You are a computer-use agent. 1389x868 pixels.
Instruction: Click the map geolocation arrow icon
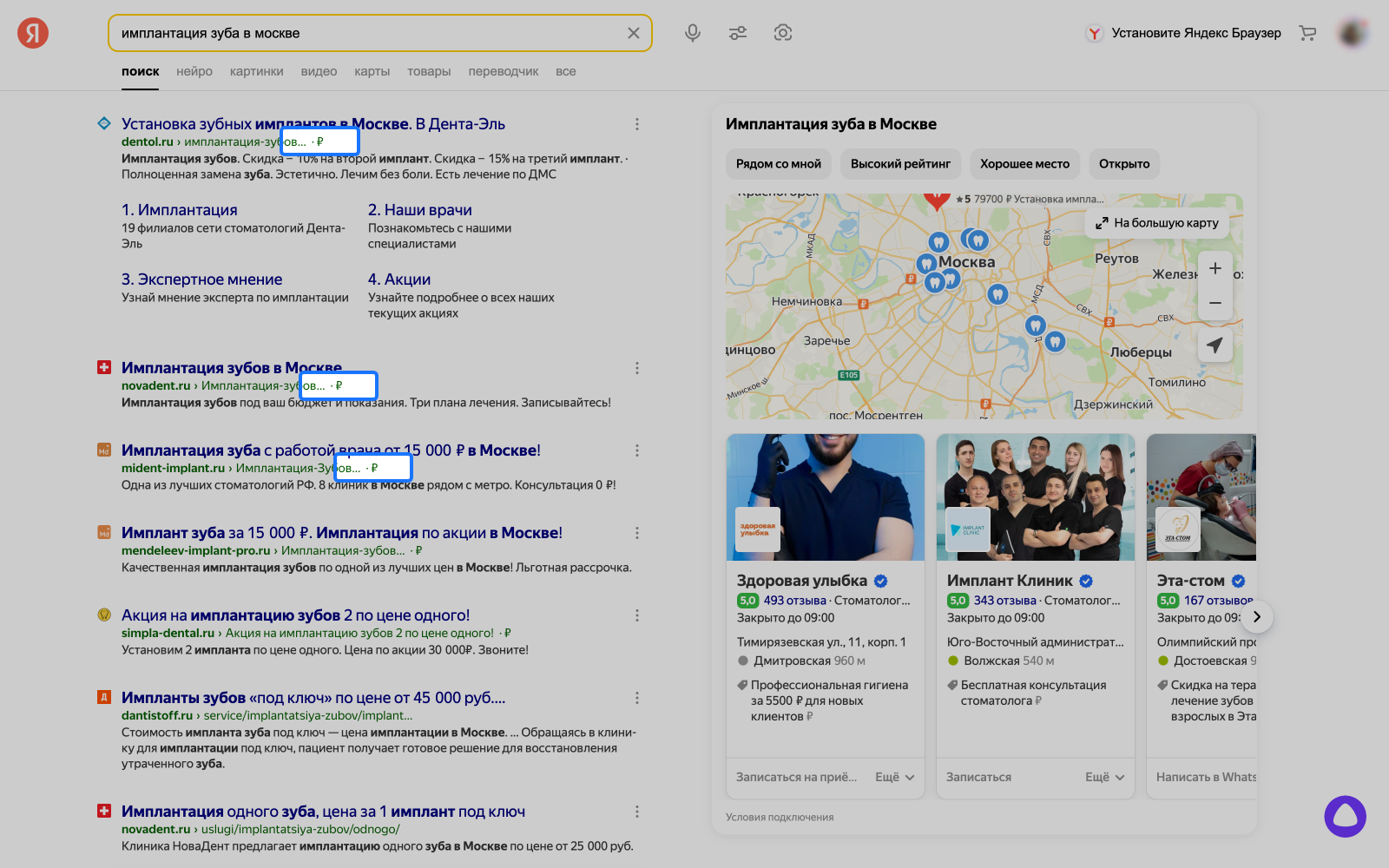tap(1215, 345)
